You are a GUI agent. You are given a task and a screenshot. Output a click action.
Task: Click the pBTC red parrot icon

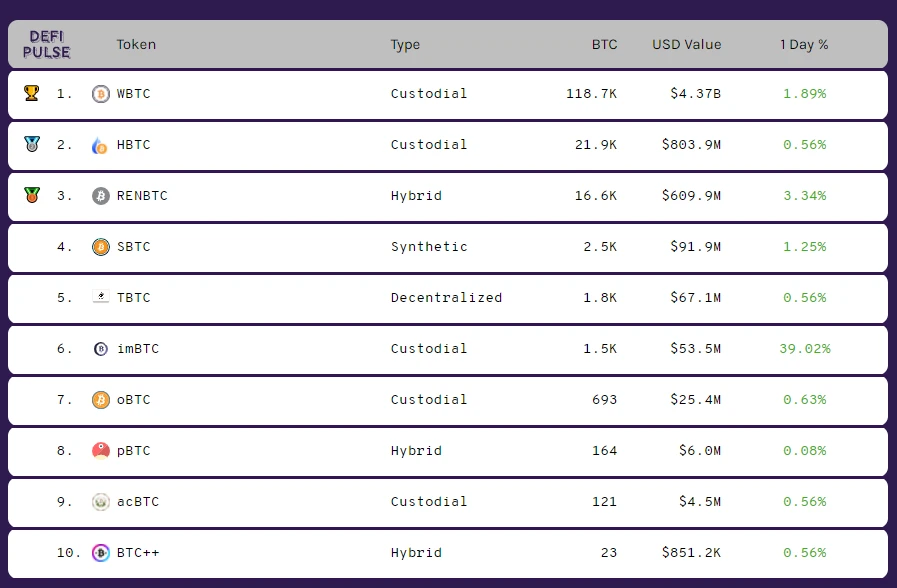(x=101, y=451)
